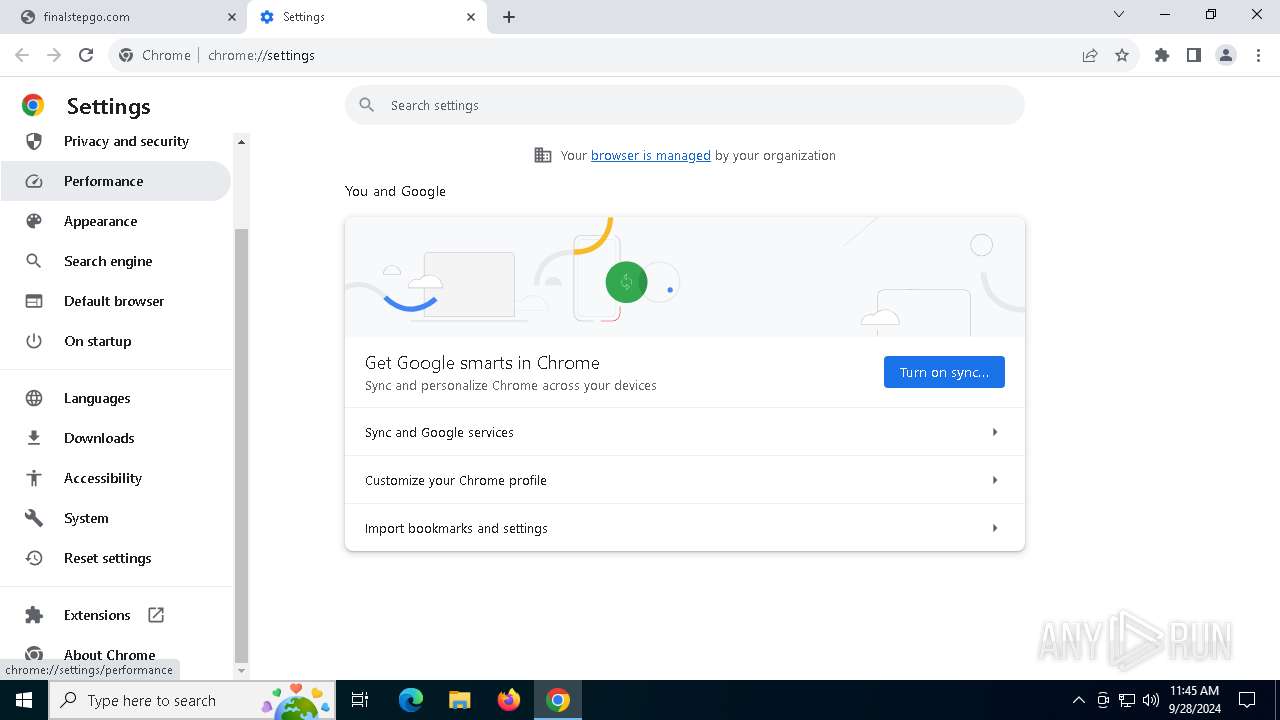Screen dimensions: 1280x720
Task: Open the Accessibility settings section
Action: tap(116, 478)
